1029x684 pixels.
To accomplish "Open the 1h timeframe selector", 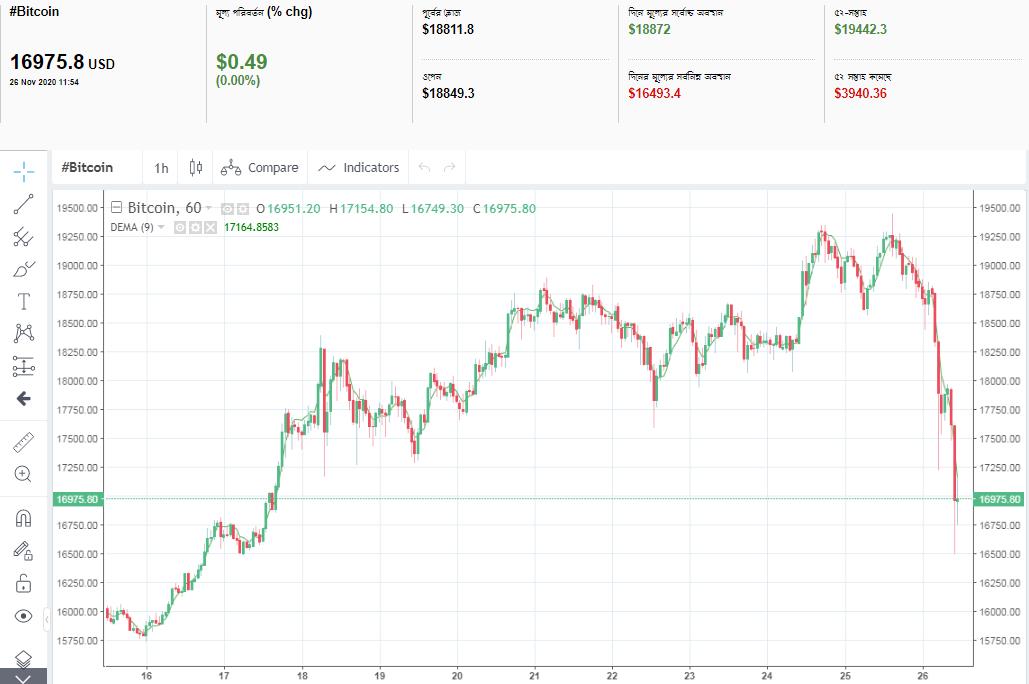I will point(161,168).
